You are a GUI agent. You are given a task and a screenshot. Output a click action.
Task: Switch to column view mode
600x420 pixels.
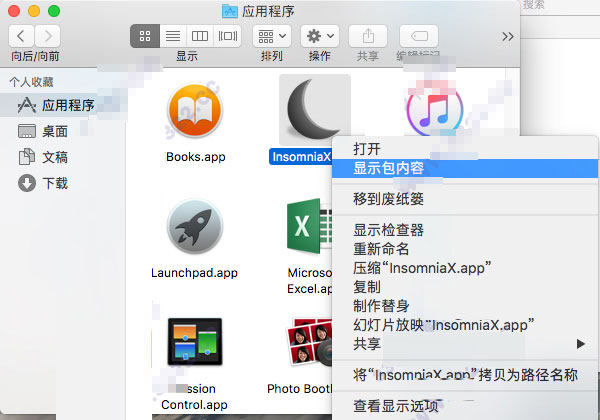(200, 36)
